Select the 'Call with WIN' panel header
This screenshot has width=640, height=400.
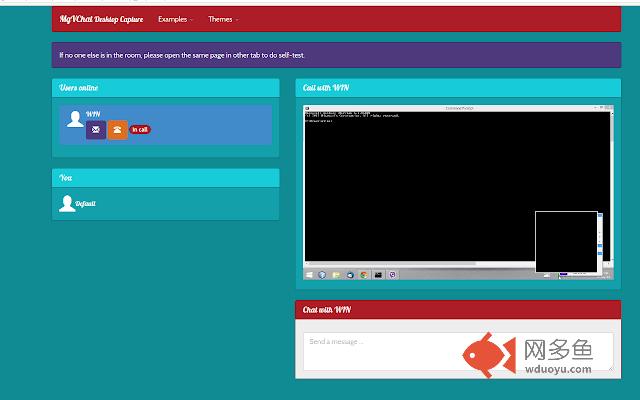pos(458,88)
